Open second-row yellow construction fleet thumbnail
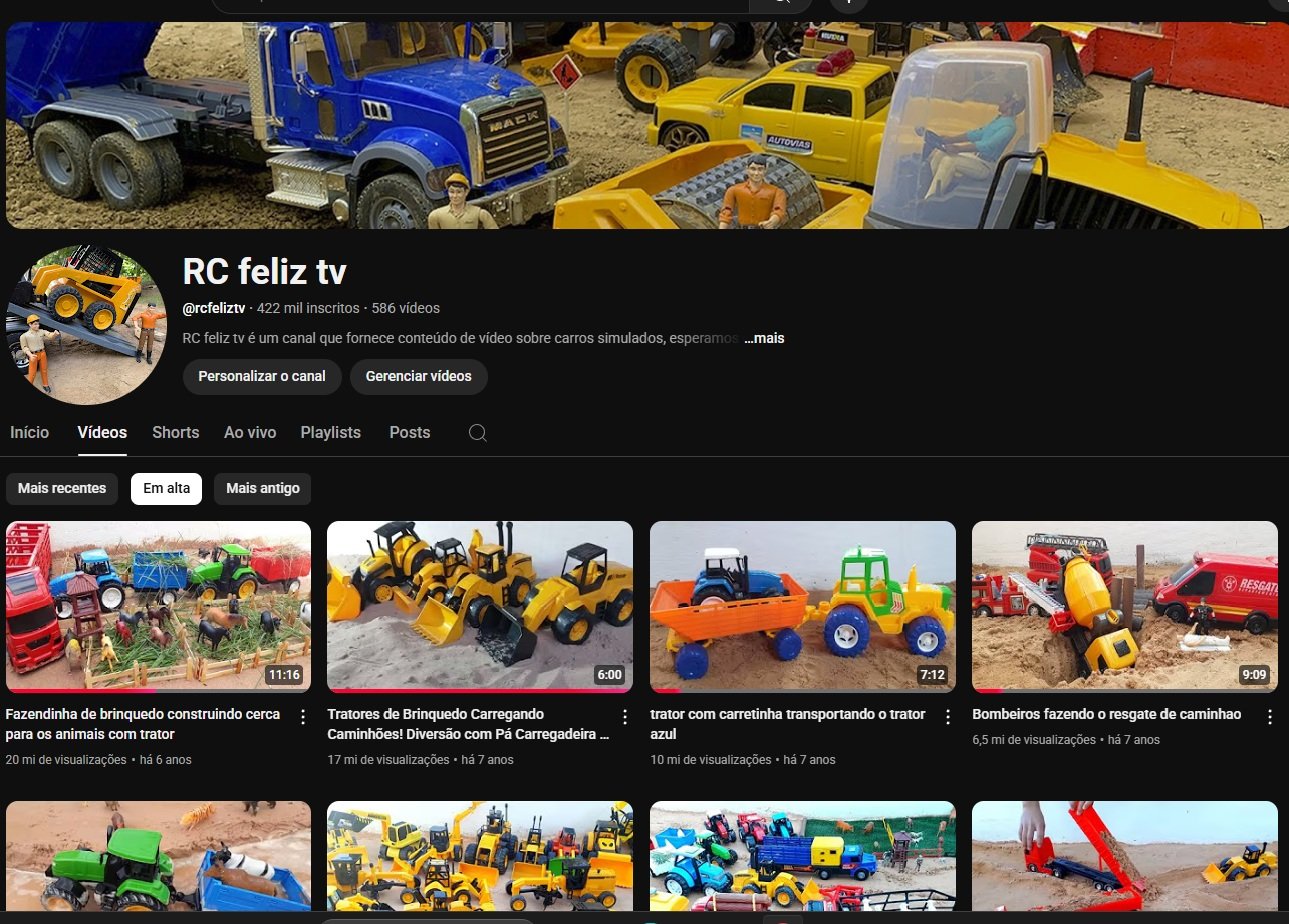 480,855
